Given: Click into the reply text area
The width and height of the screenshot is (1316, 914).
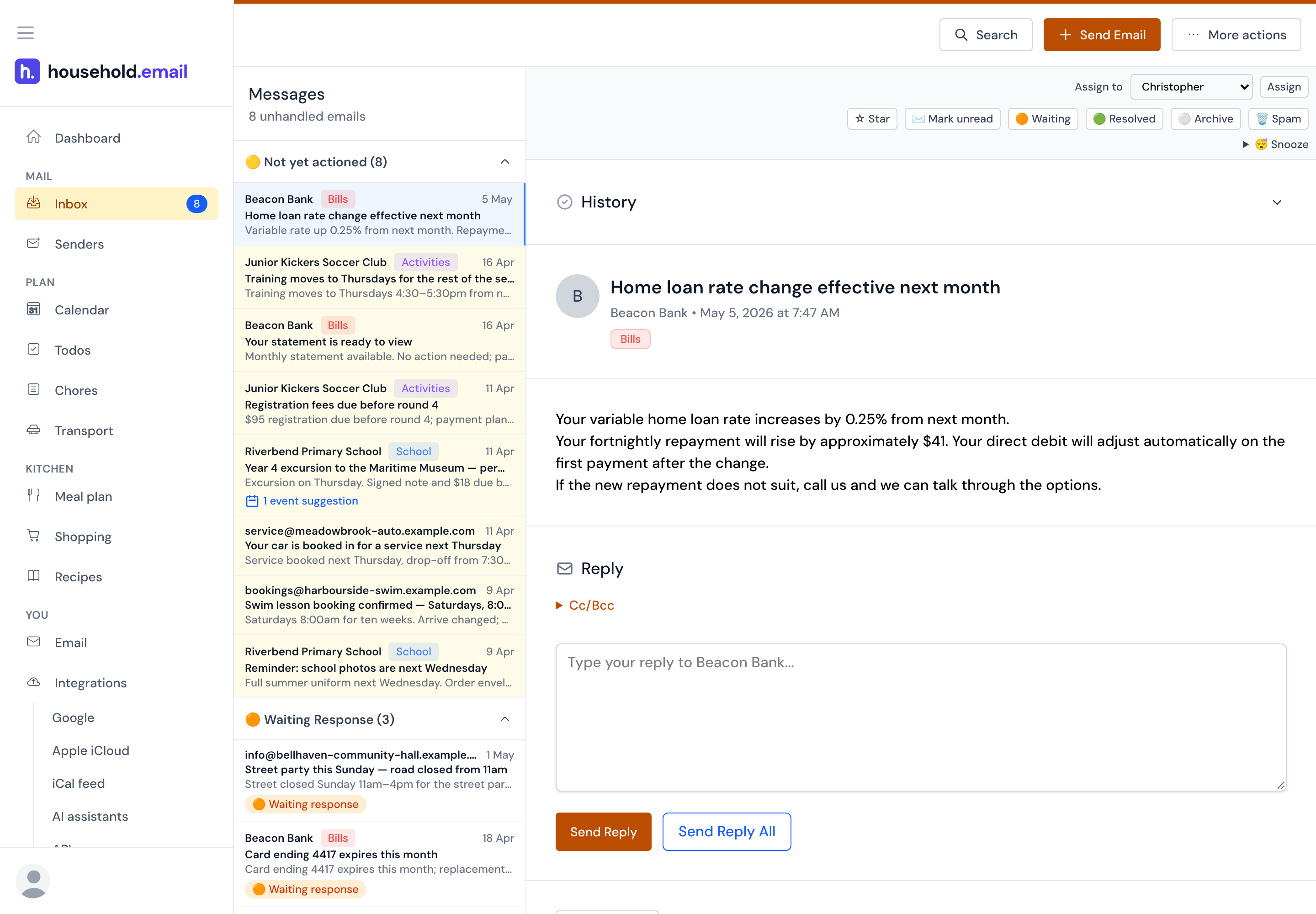Looking at the screenshot, I should tap(921, 717).
